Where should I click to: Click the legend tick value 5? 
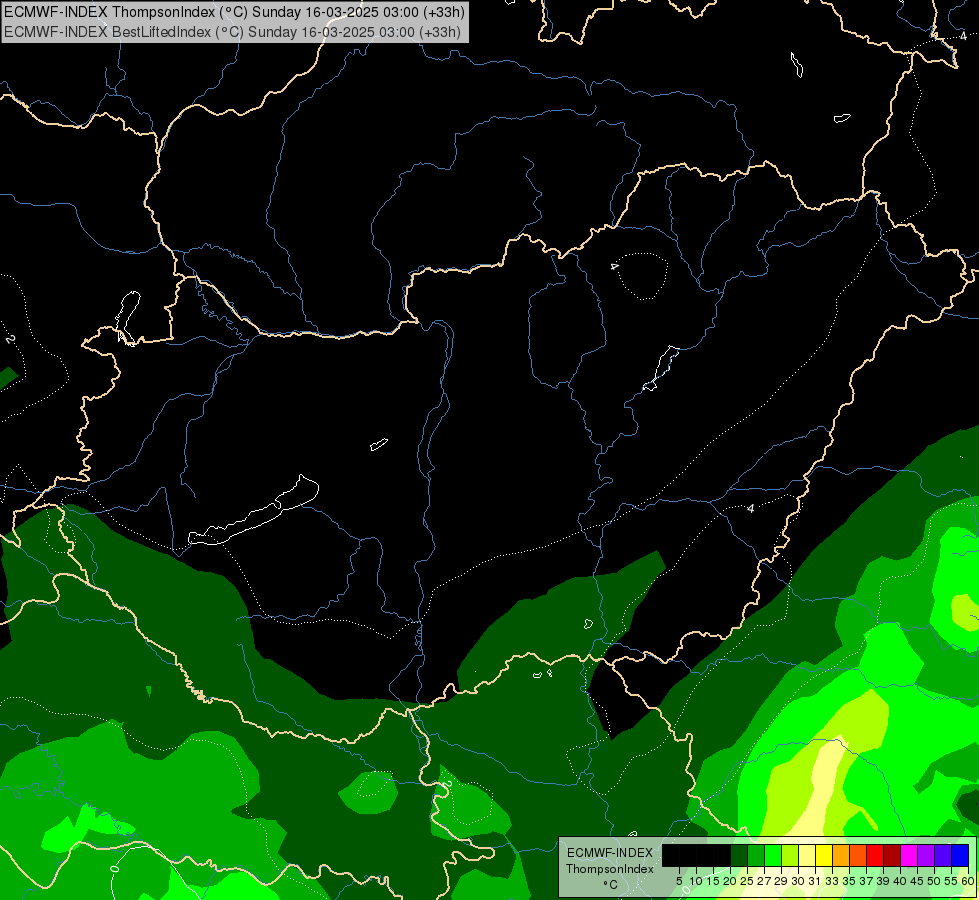click(x=679, y=881)
